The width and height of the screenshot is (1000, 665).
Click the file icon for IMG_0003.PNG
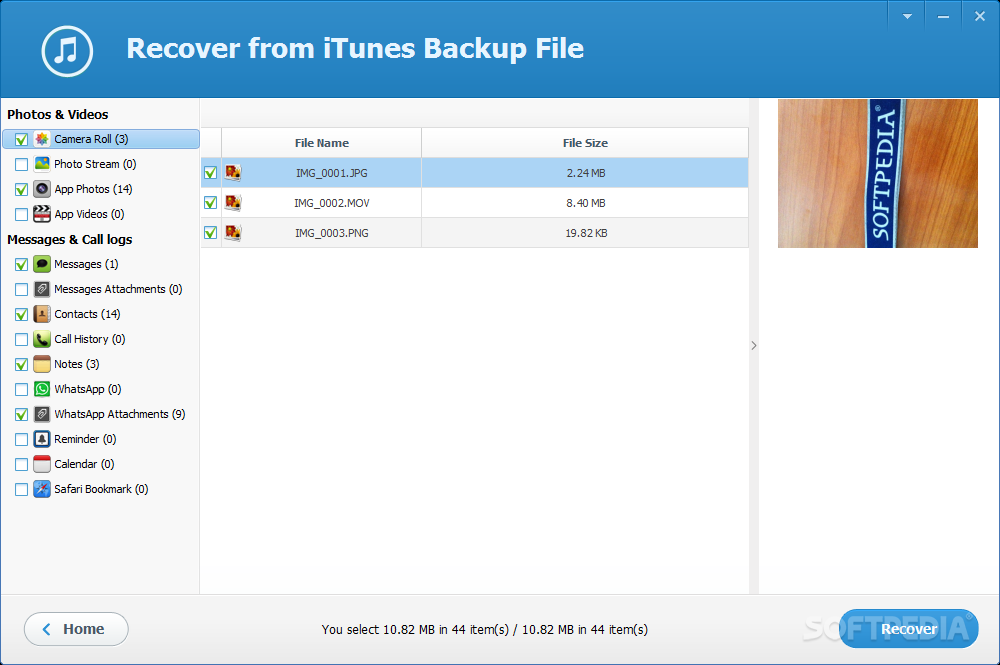(x=233, y=233)
